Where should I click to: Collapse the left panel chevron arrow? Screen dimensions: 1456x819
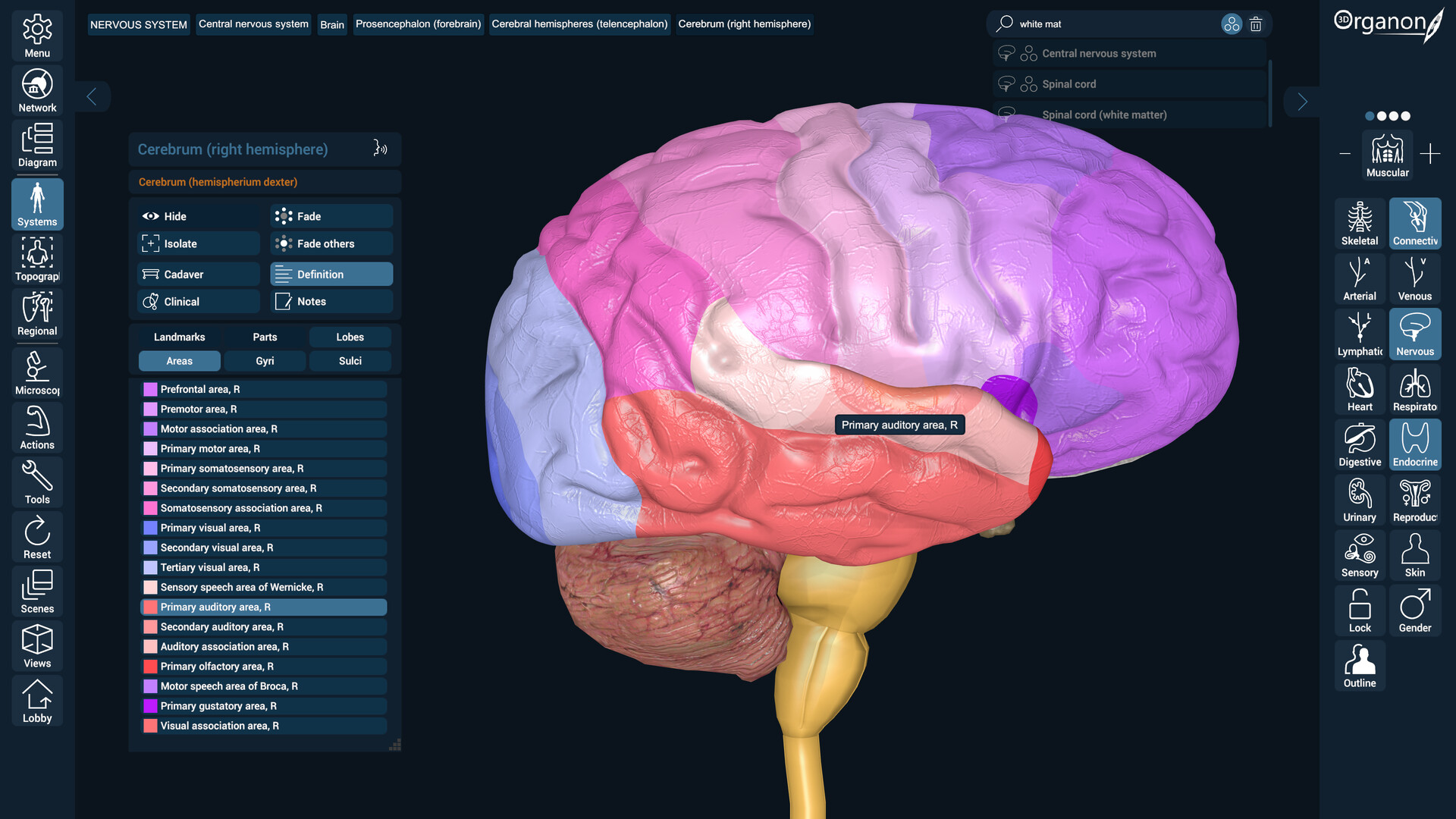pyautogui.click(x=93, y=96)
